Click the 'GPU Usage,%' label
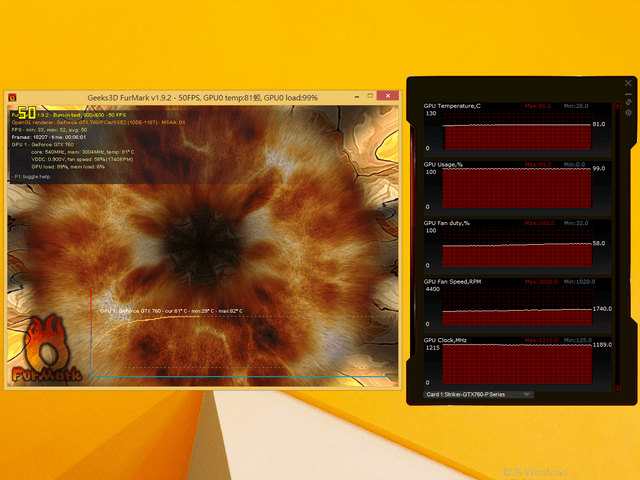640x480 pixels. tap(443, 164)
